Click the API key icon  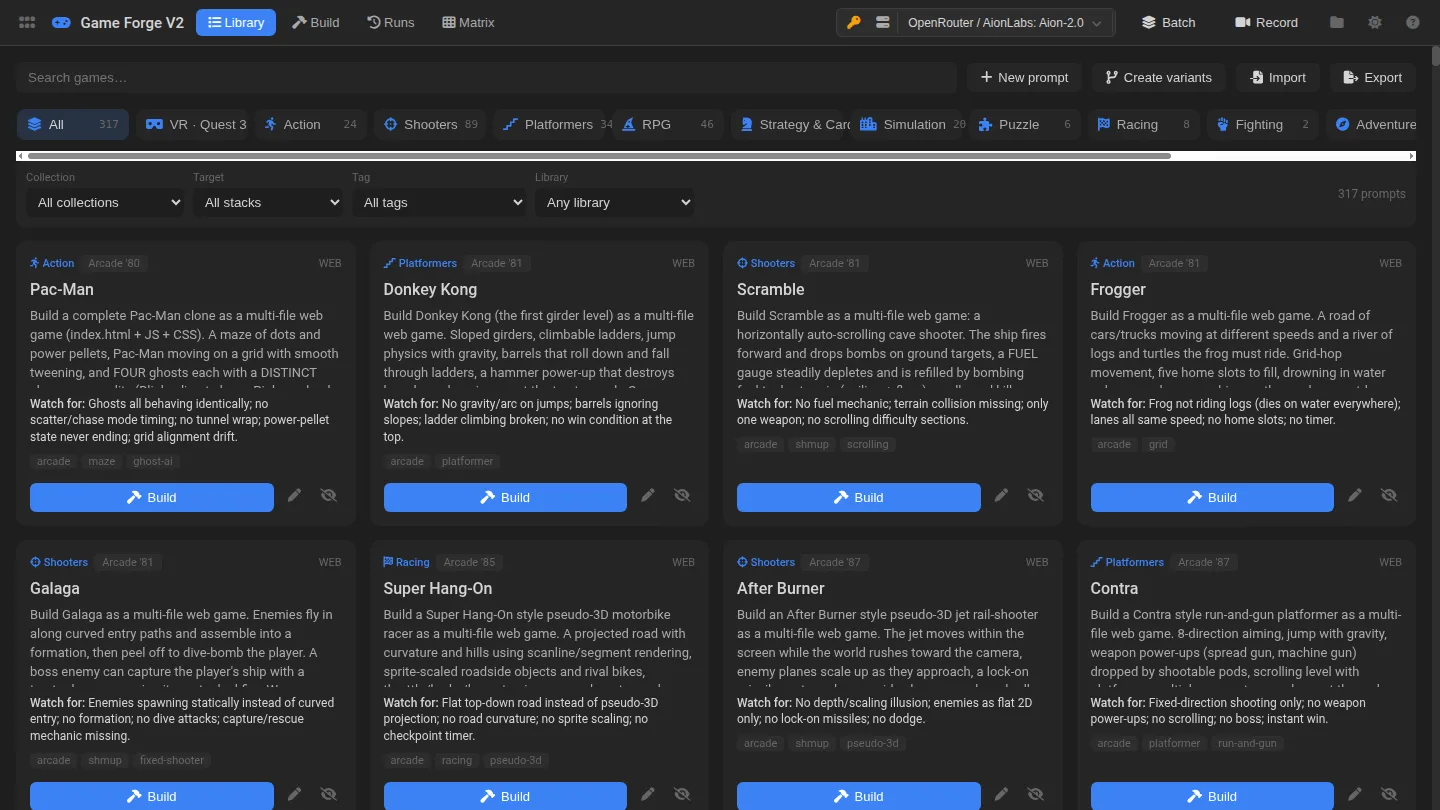[854, 22]
